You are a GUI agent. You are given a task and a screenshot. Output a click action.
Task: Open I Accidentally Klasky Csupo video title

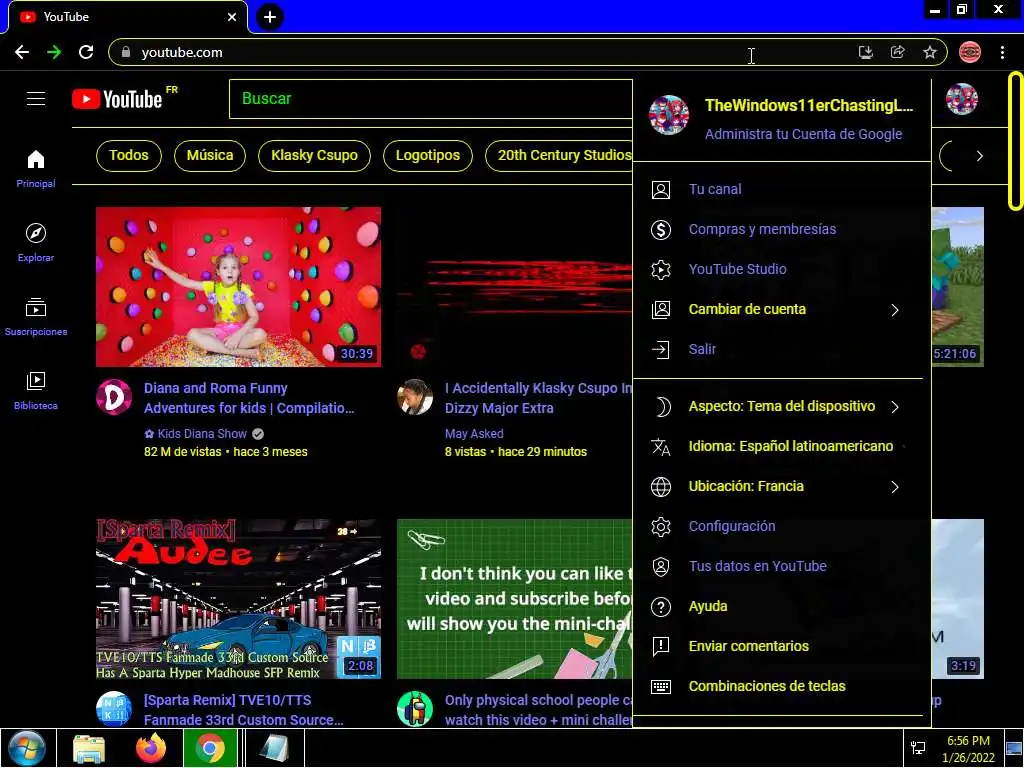coord(539,398)
